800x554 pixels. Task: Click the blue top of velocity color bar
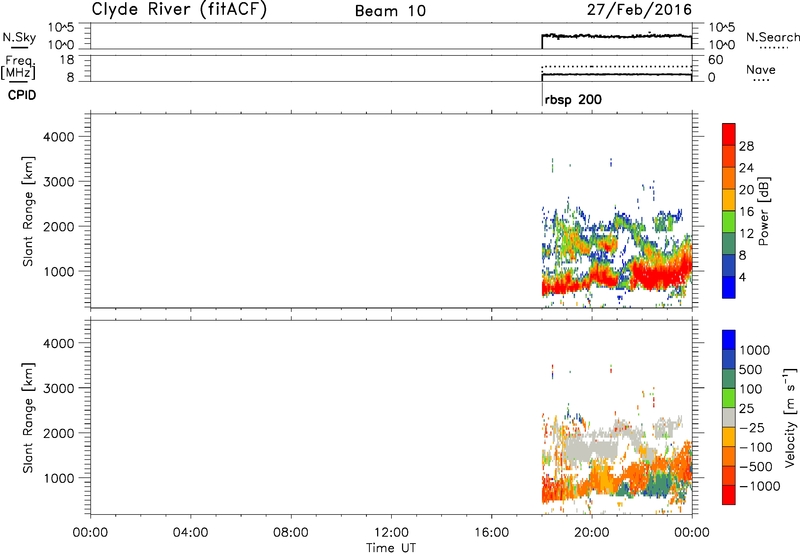click(x=729, y=340)
